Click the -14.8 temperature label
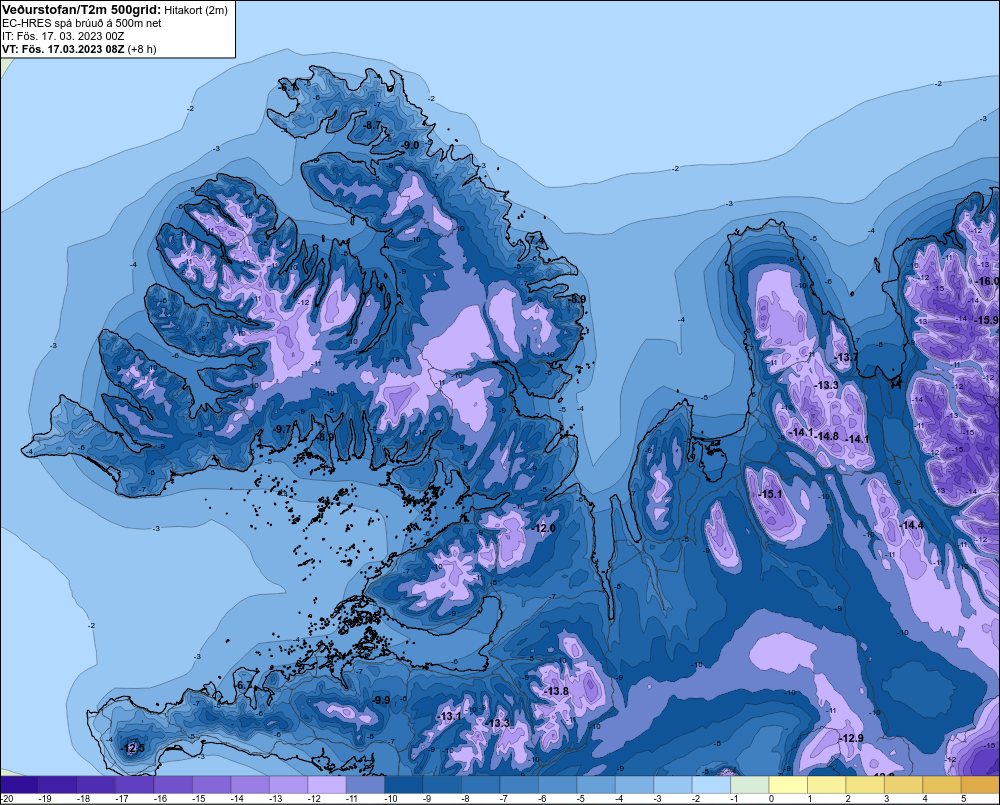Image resolution: width=1000 pixels, height=805 pixels. pyautogui.click(x=827, y=436)
